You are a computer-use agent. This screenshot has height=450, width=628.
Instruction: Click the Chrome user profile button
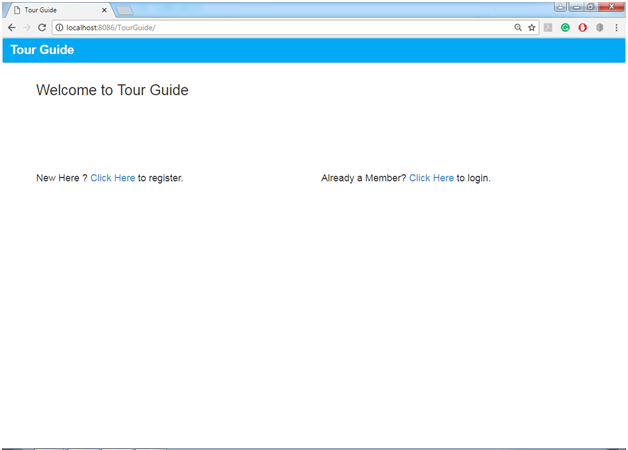[560, 7]
